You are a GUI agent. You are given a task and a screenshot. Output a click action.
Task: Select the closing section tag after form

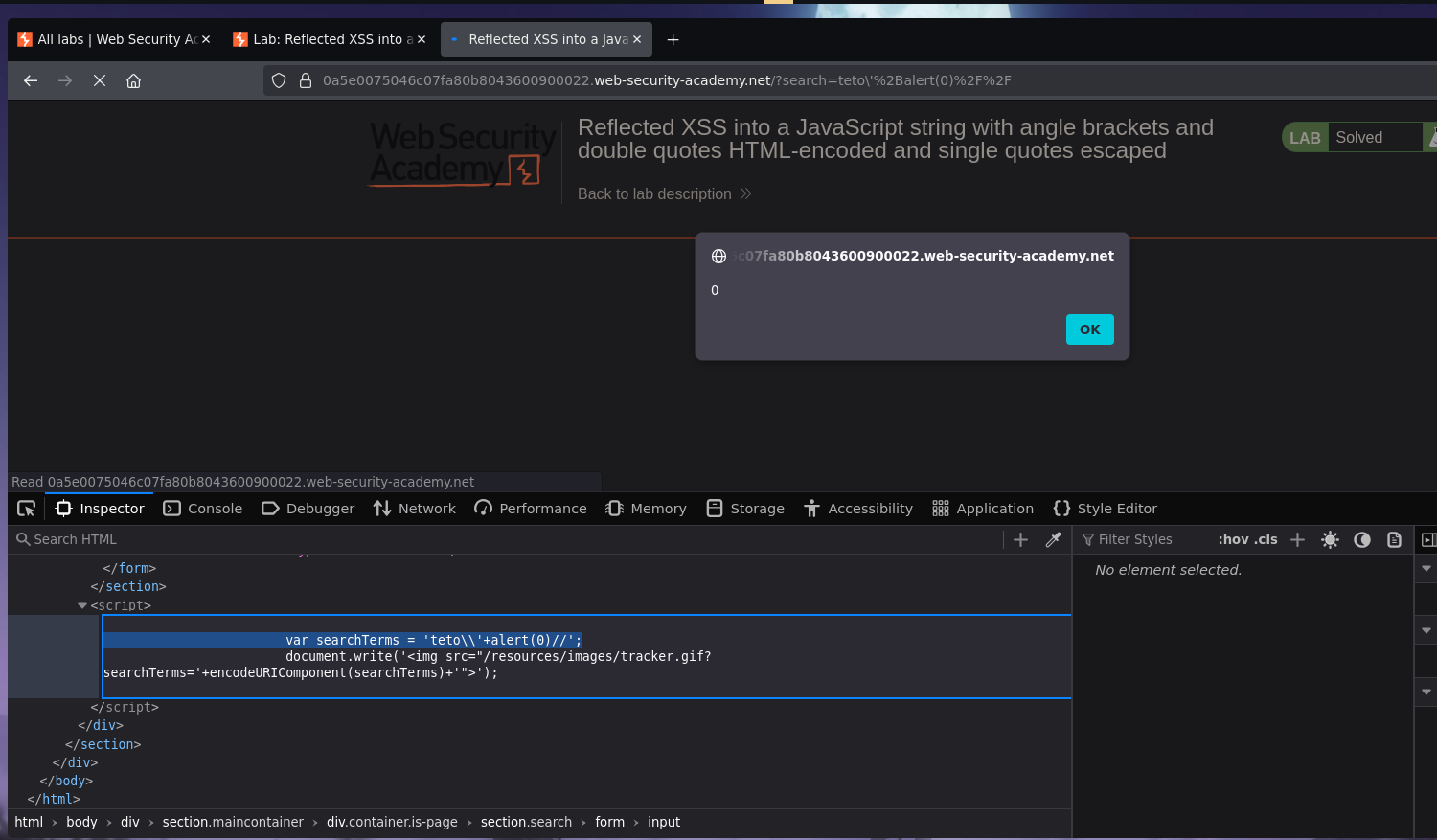(x=128, y=586)
